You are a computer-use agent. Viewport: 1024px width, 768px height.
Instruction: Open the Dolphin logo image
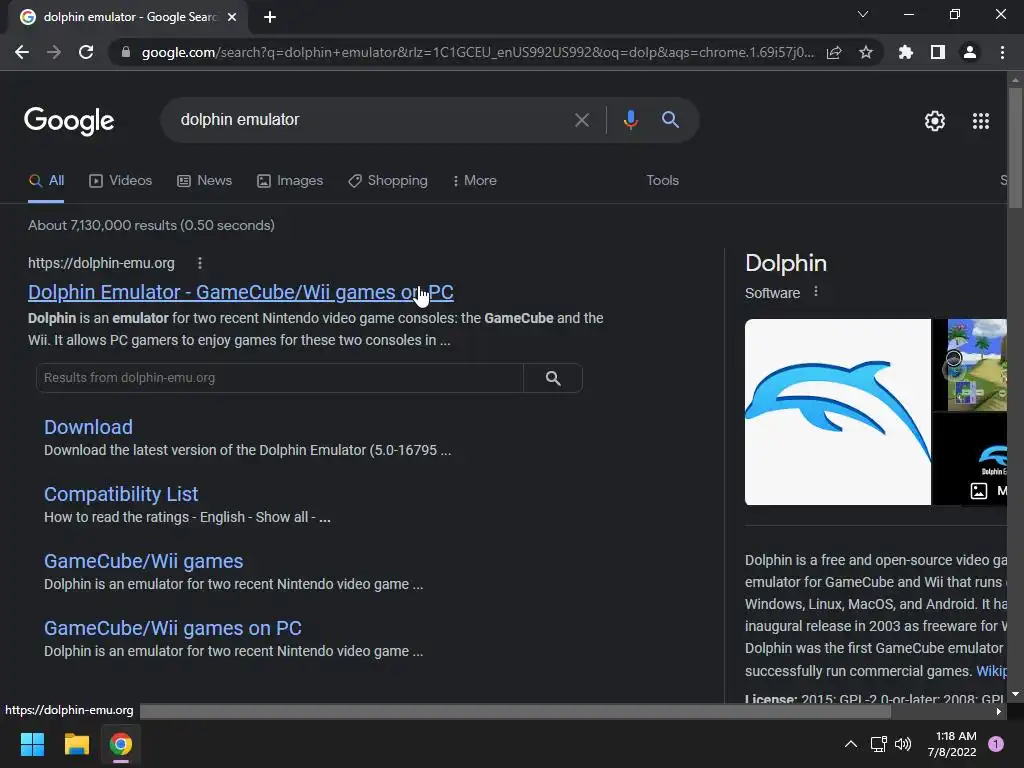(x=838, y=412)
